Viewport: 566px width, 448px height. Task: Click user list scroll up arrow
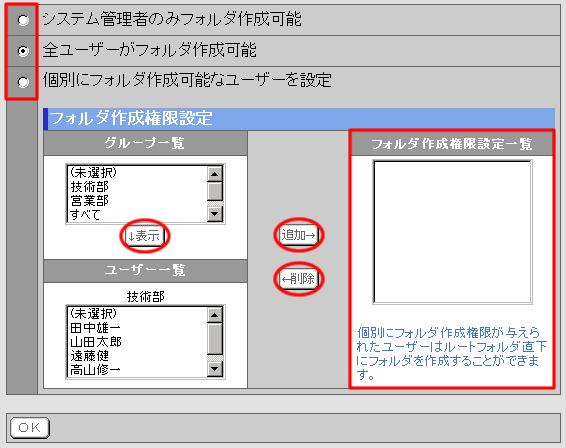pos(215,315)
